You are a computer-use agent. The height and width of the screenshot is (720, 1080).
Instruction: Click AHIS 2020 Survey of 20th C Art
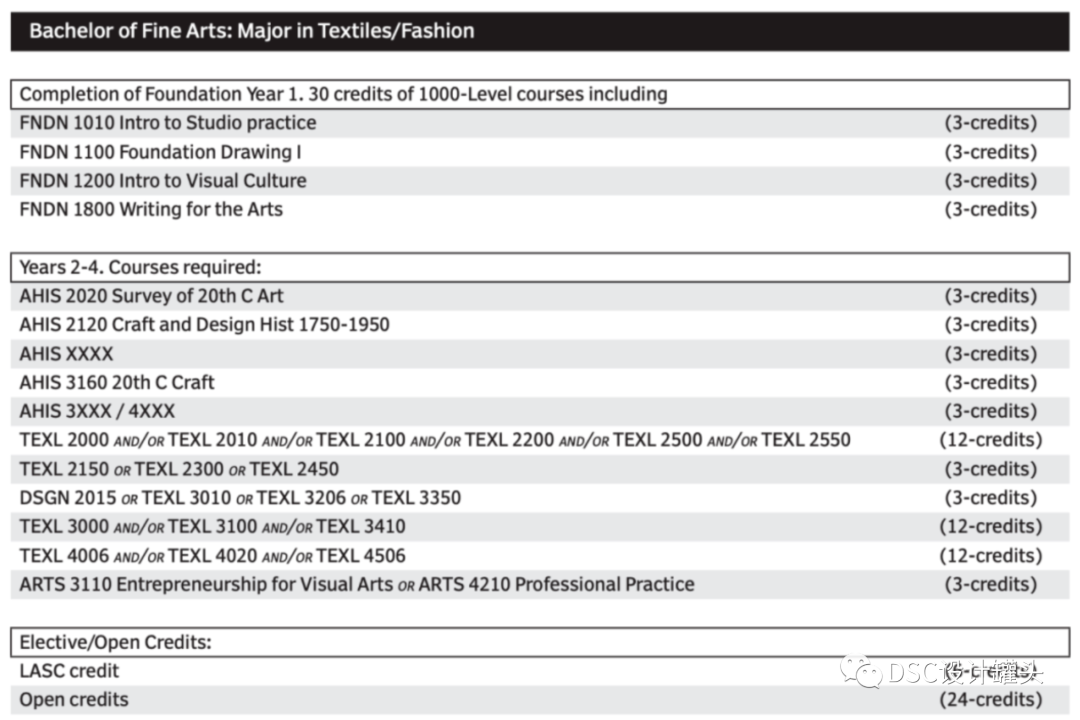tap(151, 296)
